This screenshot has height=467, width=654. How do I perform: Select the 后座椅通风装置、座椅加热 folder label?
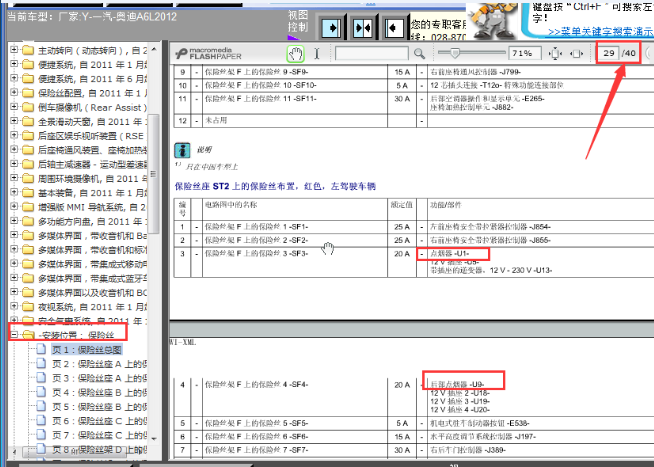[x=92, y=150]
